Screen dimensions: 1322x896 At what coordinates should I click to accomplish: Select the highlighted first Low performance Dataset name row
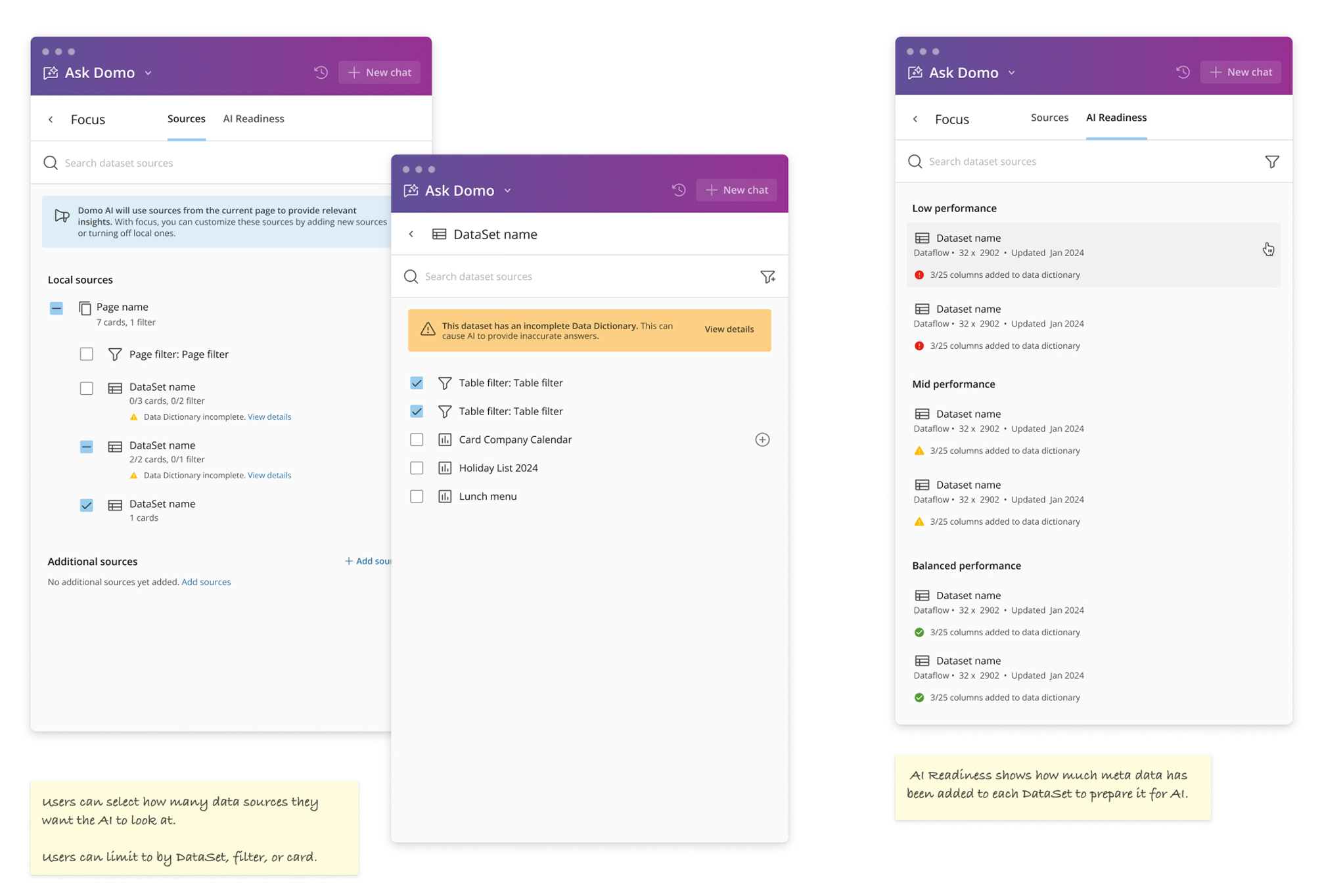point(1094,256)
